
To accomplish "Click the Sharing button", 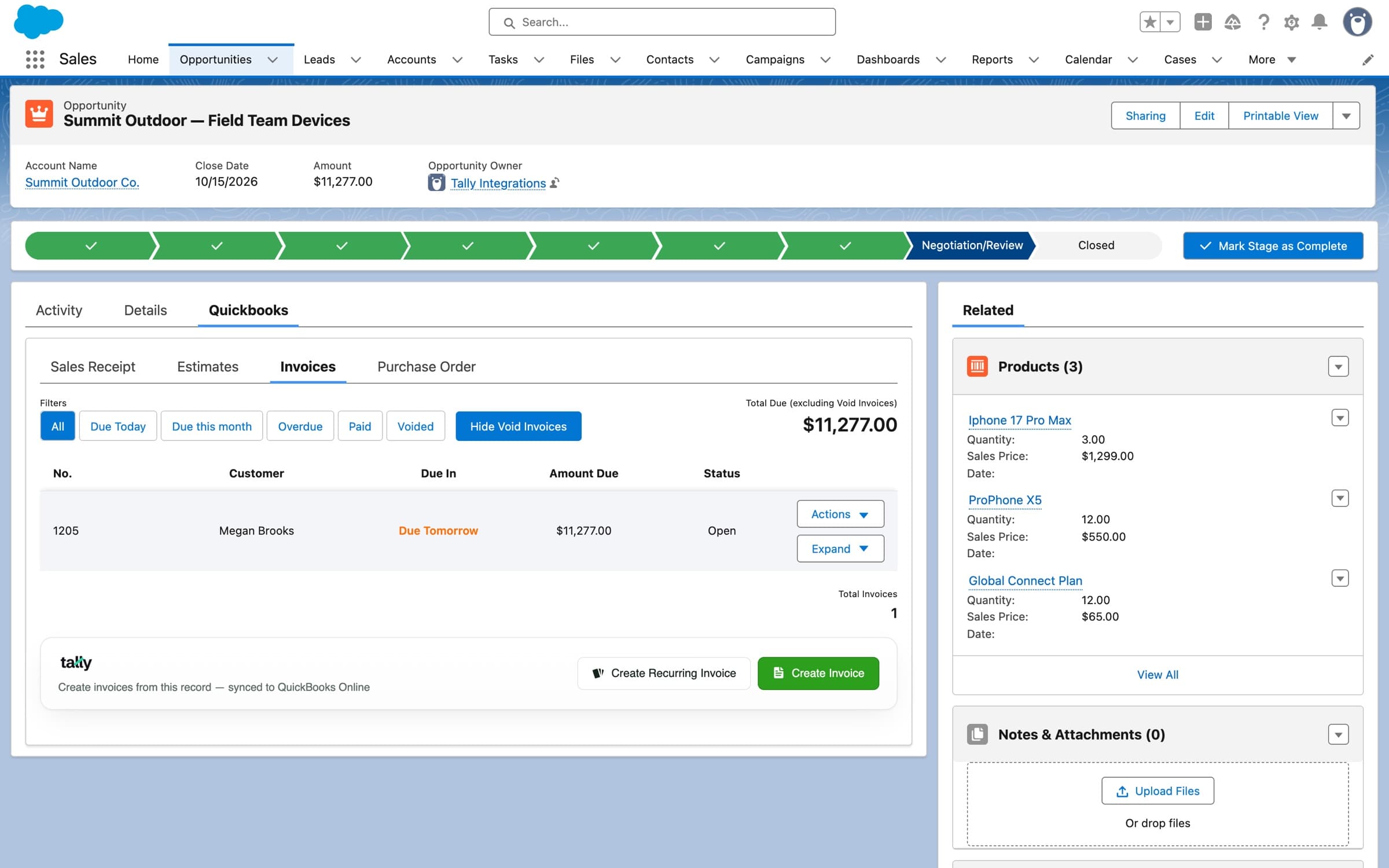I will 1145,116.
